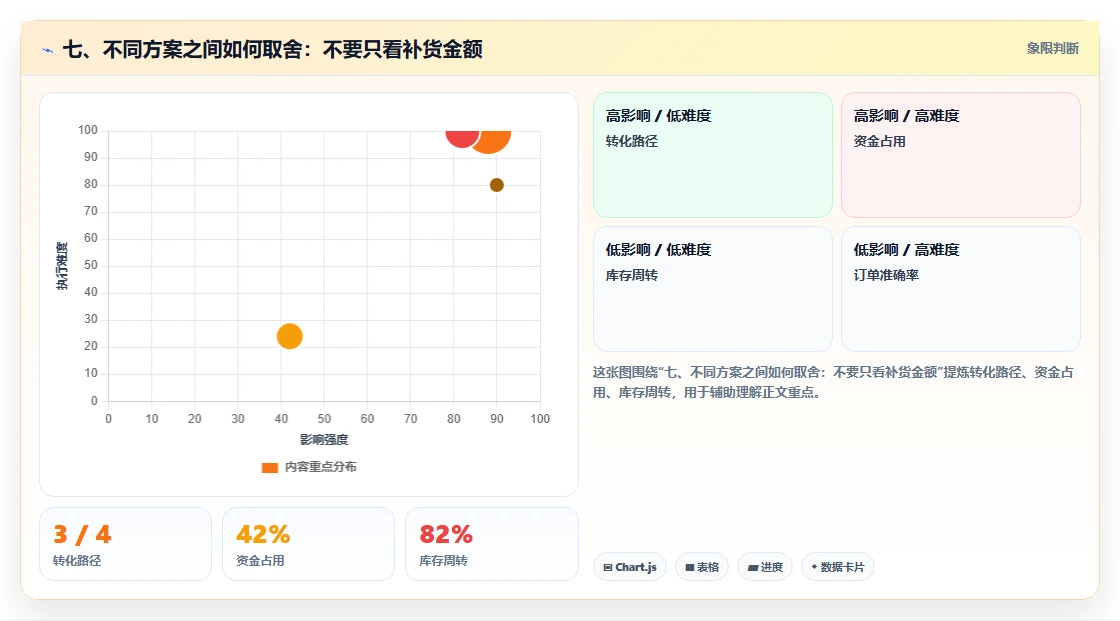This screenshot has height=621, width=1120.
Task: Click the chart description paragraph text
Action: pos(833,382)
